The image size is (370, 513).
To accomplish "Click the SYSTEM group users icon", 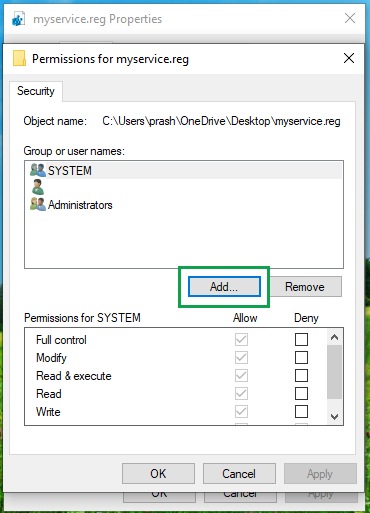I will 38,170.
